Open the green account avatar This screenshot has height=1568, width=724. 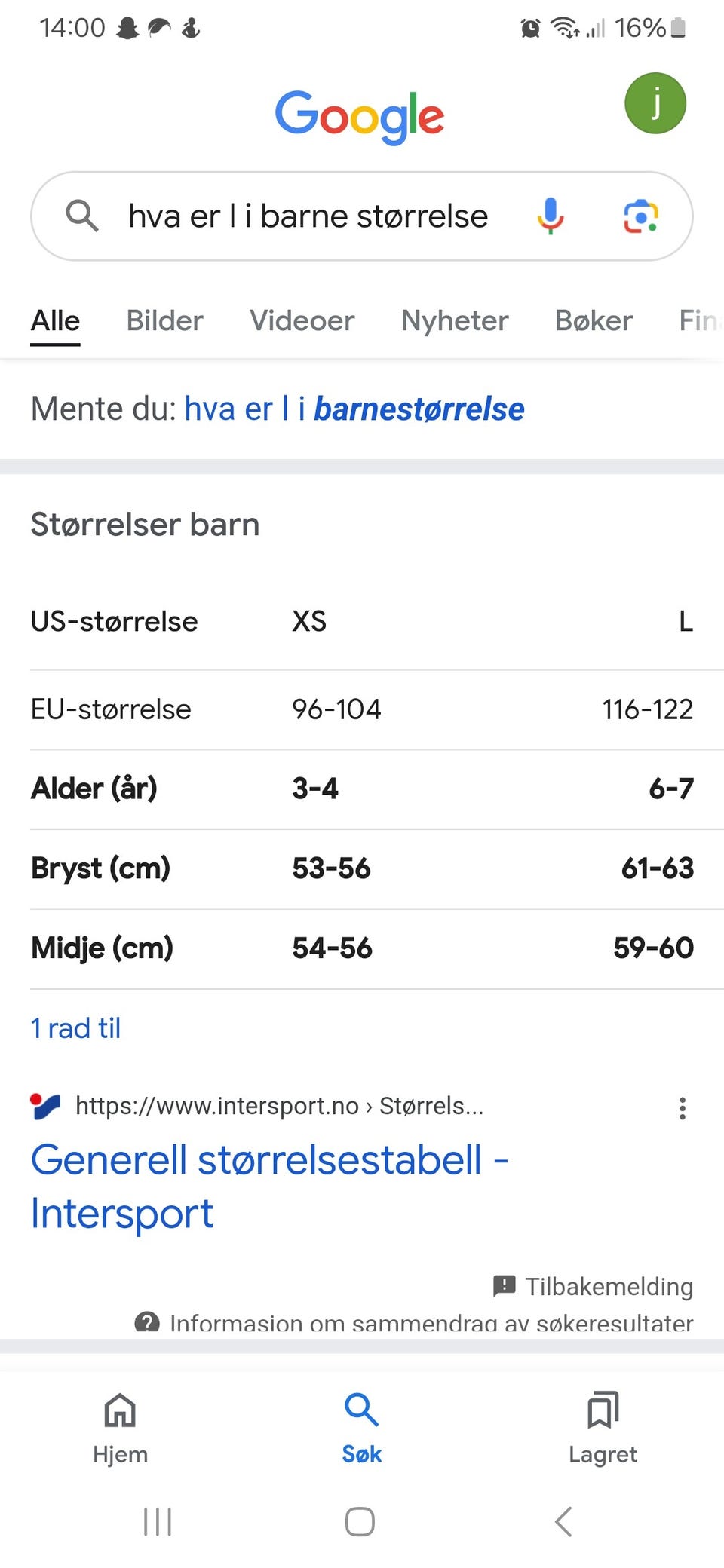pyautogui.click(x=655, y=103)
